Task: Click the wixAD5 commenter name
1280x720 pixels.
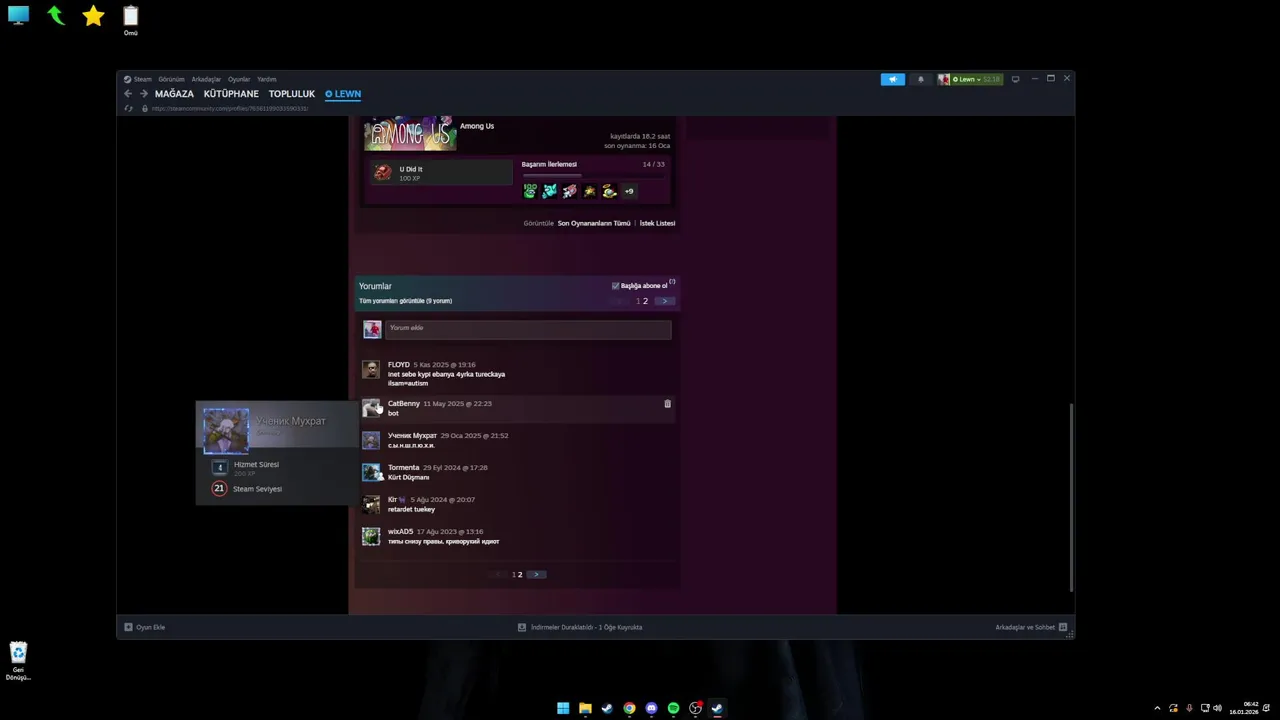Action: 400,532
